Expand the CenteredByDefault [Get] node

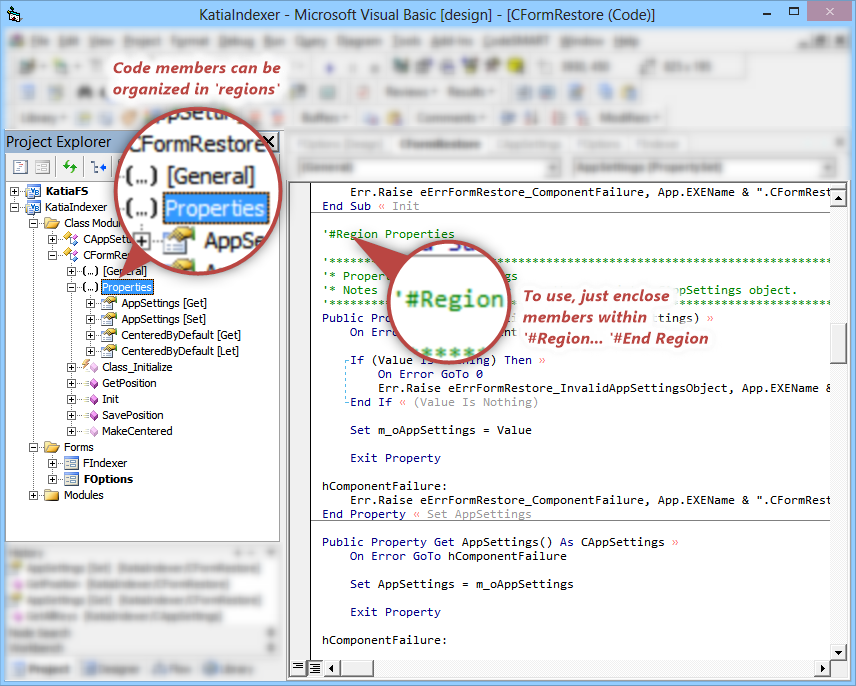click(x=91, y=335)
